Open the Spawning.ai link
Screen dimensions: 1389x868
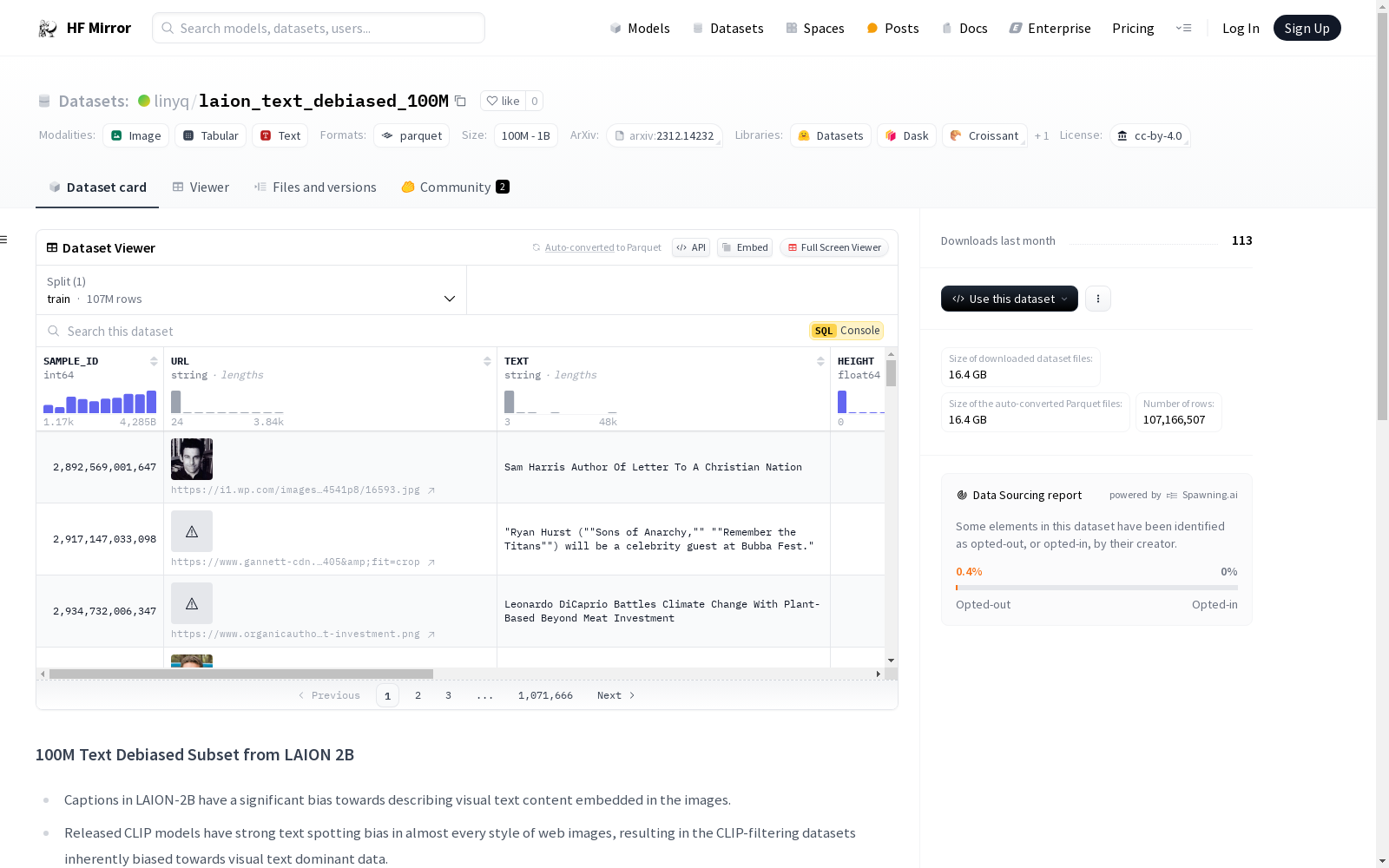tap(1202, 495)
